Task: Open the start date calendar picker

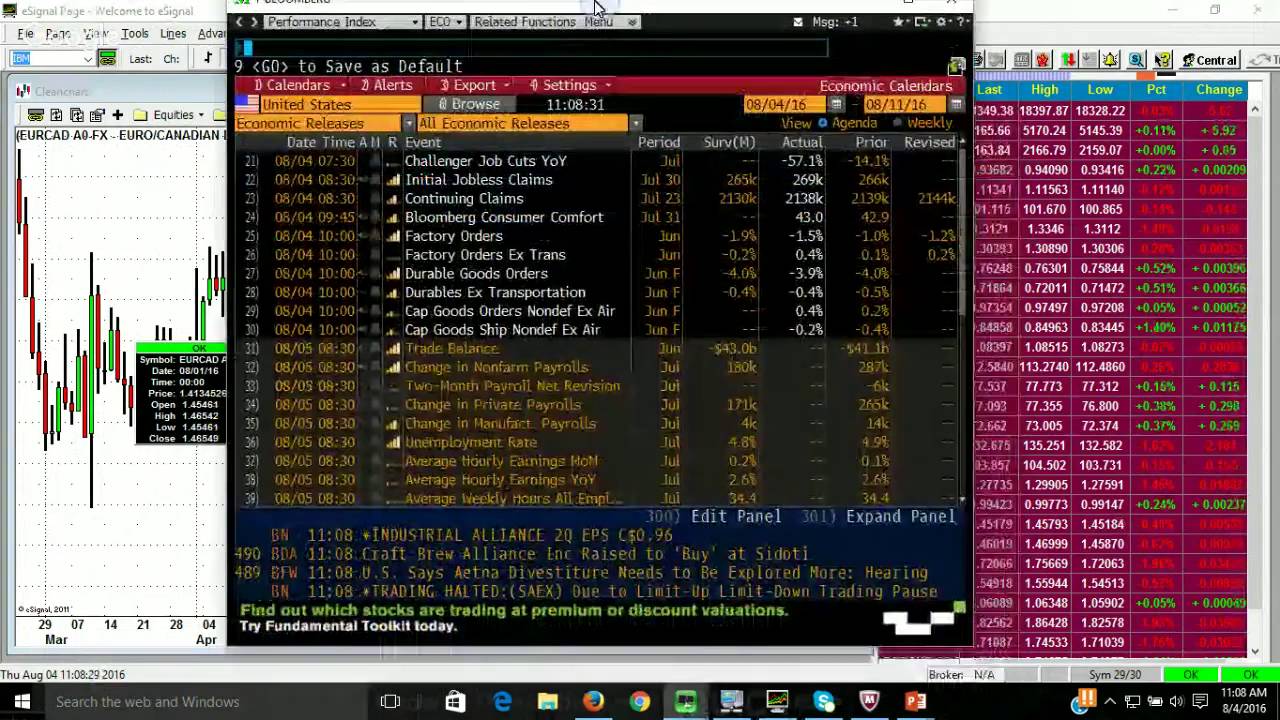Action: pyautogui.click(x=836, y=104)
